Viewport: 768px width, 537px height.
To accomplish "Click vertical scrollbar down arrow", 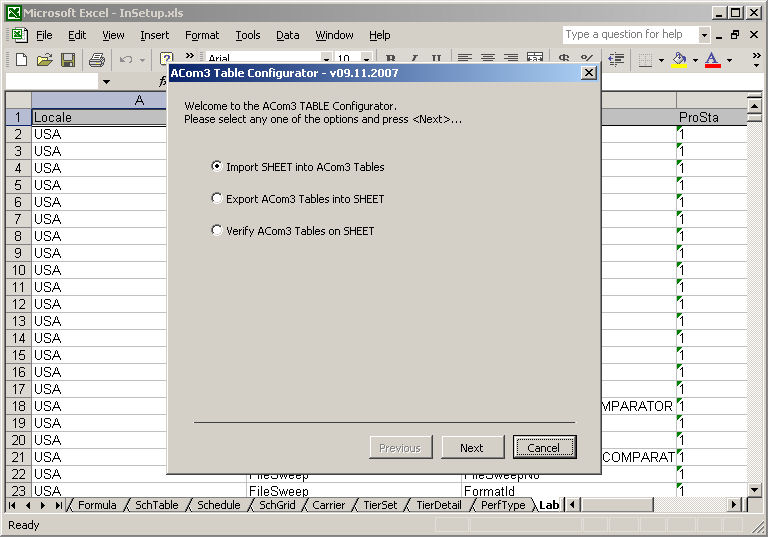I will pyautogui.click(x=754, y=488).
